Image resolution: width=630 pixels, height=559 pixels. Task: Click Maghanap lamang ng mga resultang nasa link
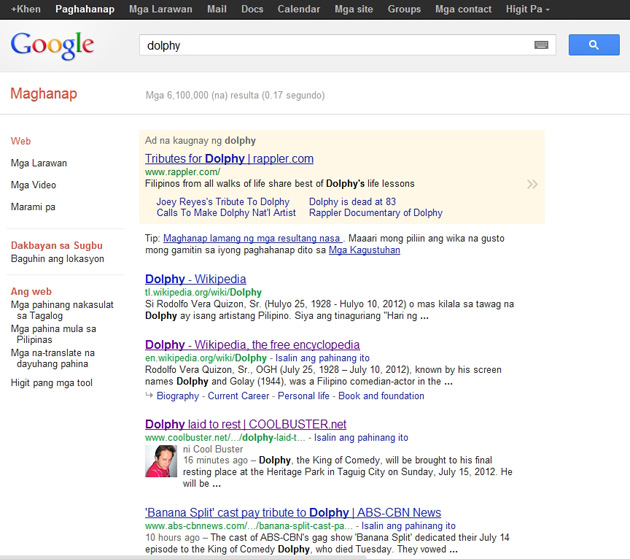252,238
